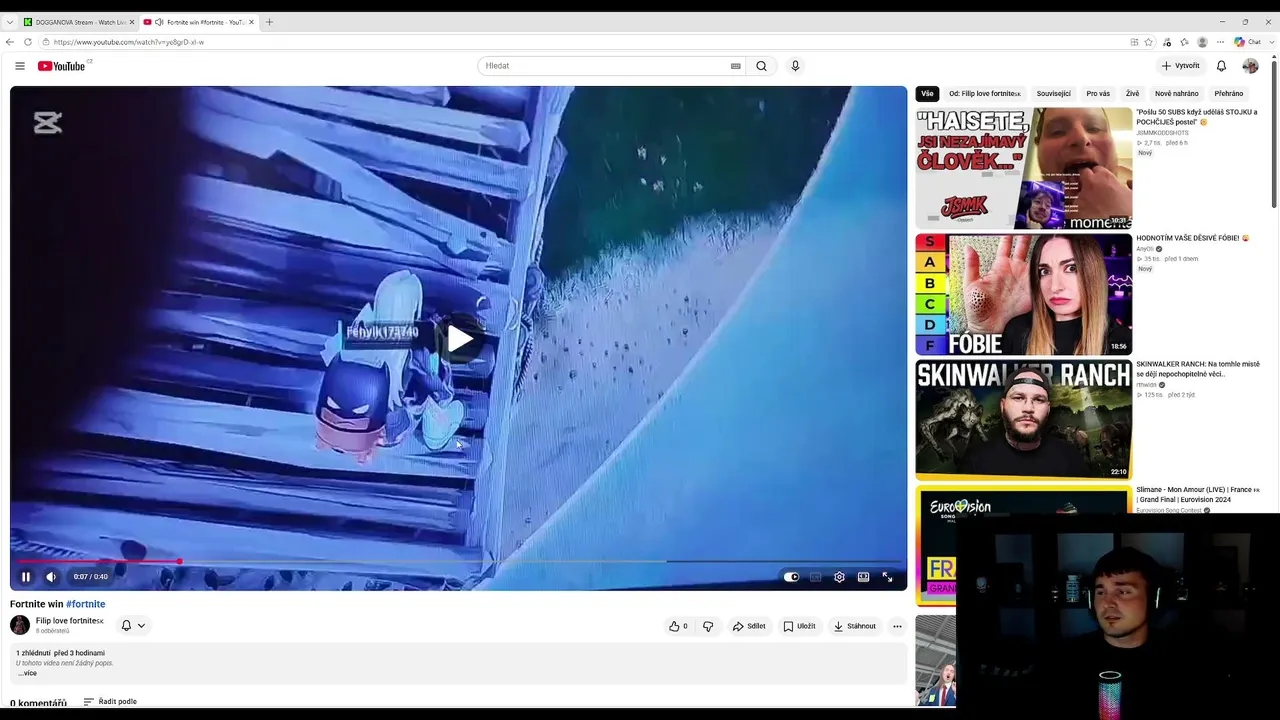1280x720 pixels.
Task: Close the Fortnite win YouTube tab
Action: pos(251,22)
